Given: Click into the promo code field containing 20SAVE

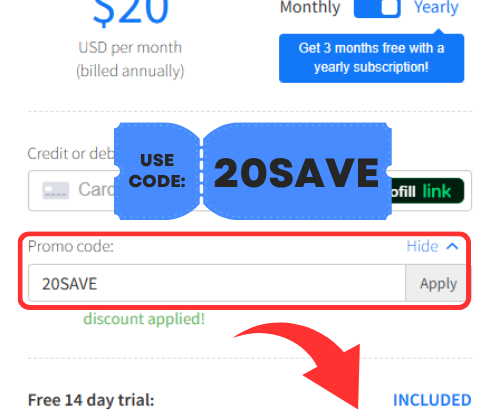Looking at the screenshot, I should tap(217, 284).
